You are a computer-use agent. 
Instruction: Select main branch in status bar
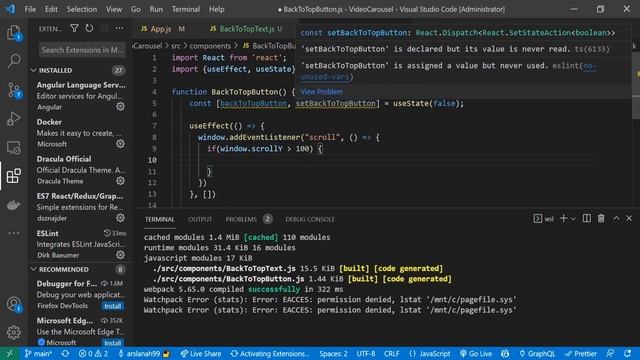tap(38, 353)
